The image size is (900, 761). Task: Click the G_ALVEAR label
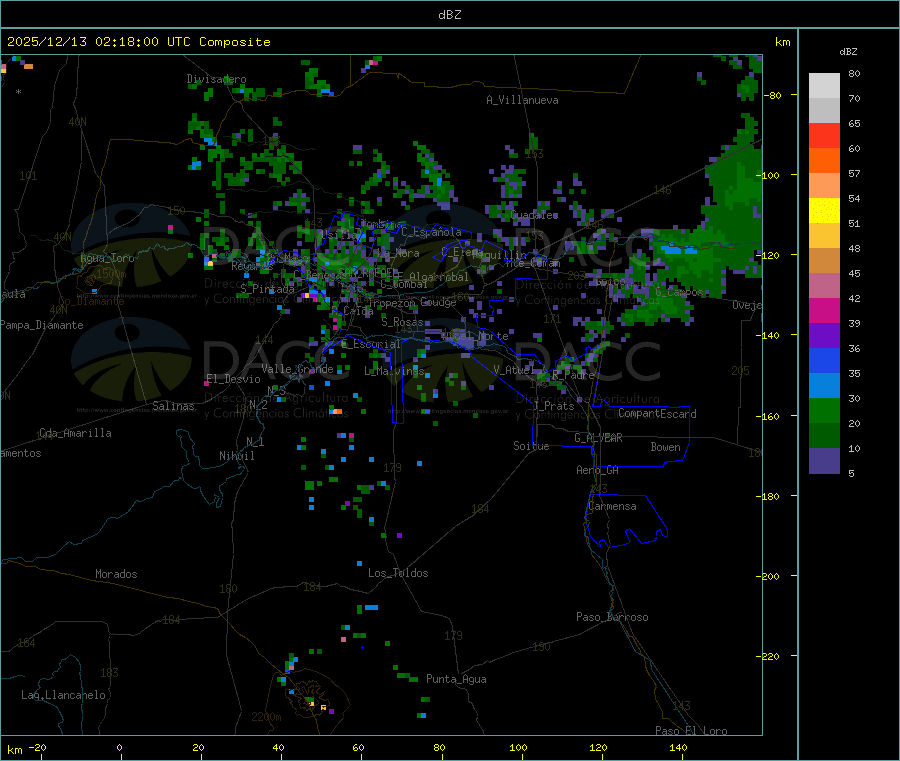pos(598,438)
